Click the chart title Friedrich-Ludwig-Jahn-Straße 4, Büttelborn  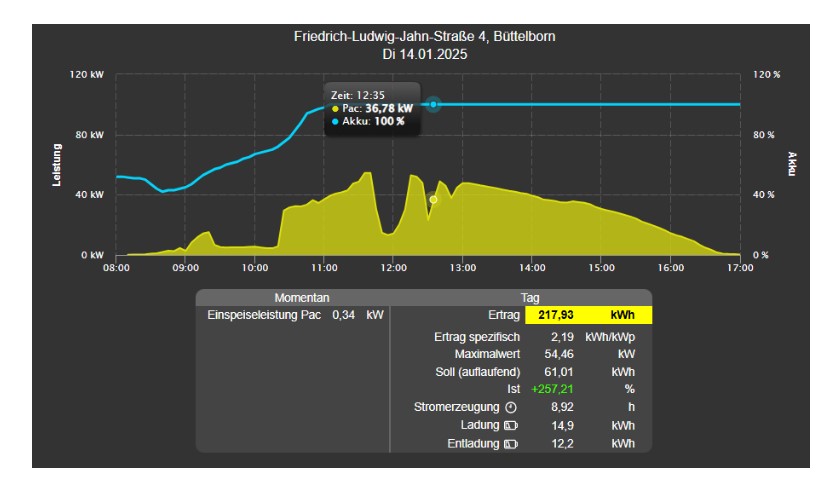click(x=424, y=37)
